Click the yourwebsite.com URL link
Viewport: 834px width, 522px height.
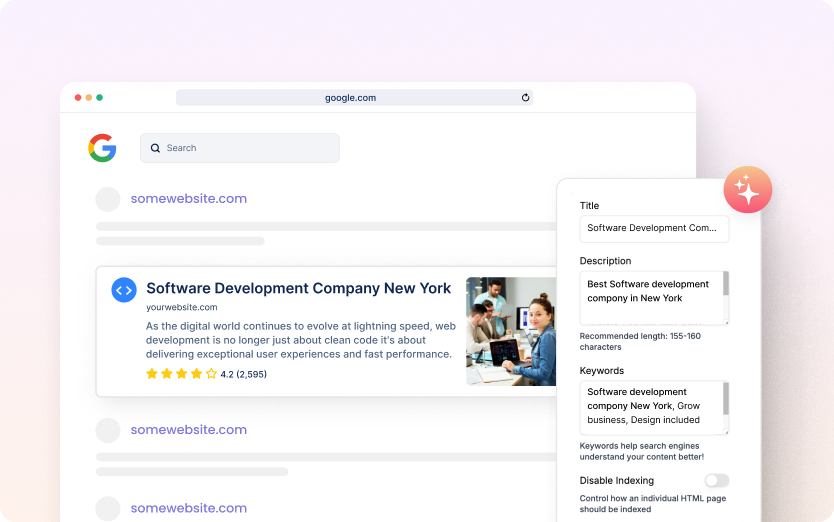(181, 307)
